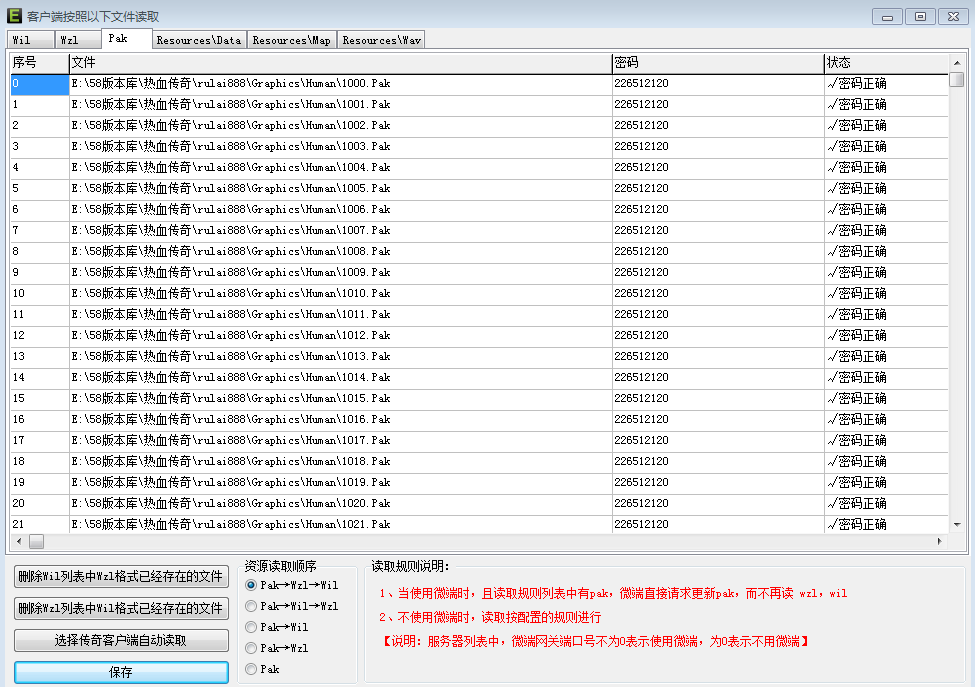Click the 保存 save button
This screenshot has height=687, width=975.
pyautogui.click(x=121, y=673)
